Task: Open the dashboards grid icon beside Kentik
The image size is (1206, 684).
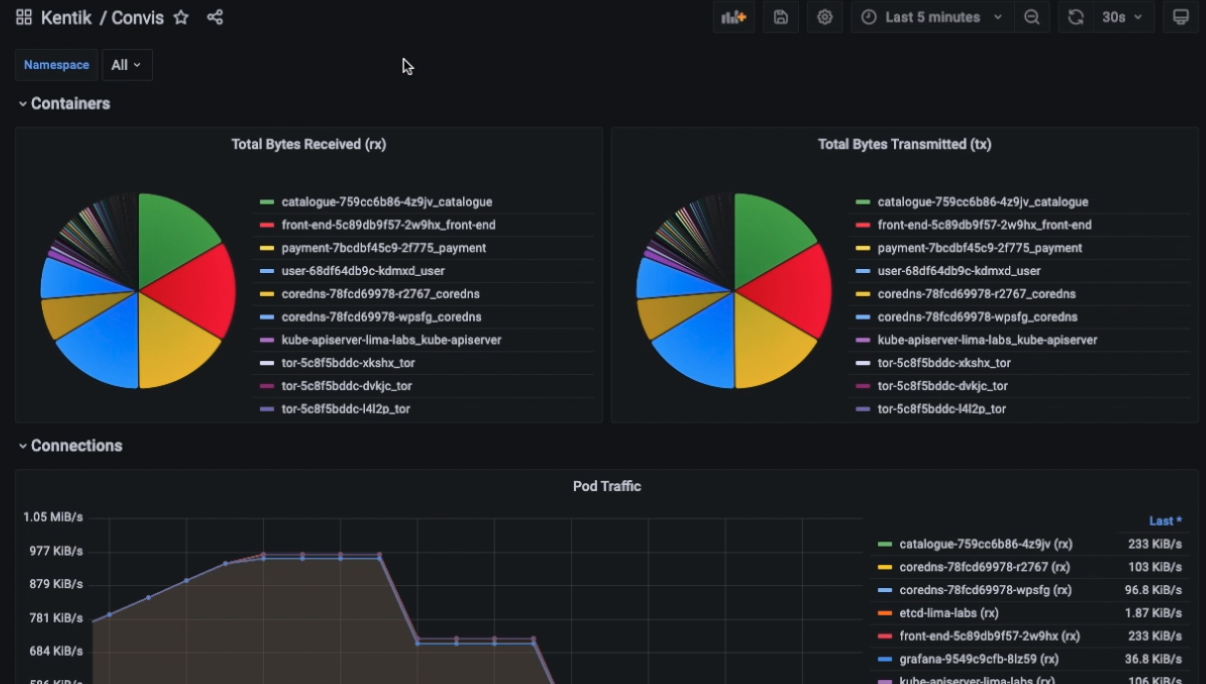Action: [x=24, y=17]
